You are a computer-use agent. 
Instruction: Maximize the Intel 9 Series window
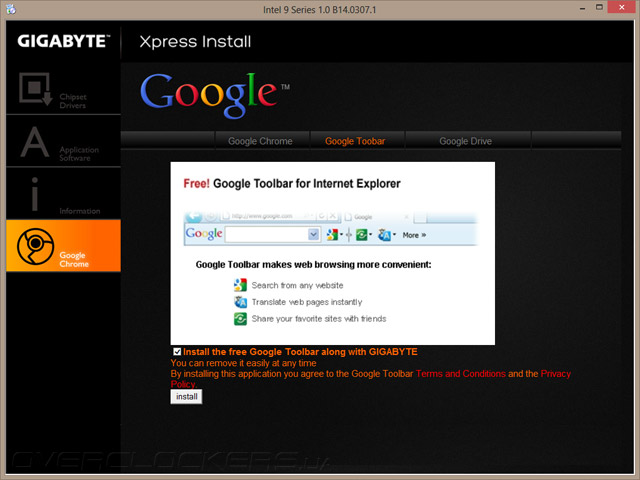tap(599, 7)
